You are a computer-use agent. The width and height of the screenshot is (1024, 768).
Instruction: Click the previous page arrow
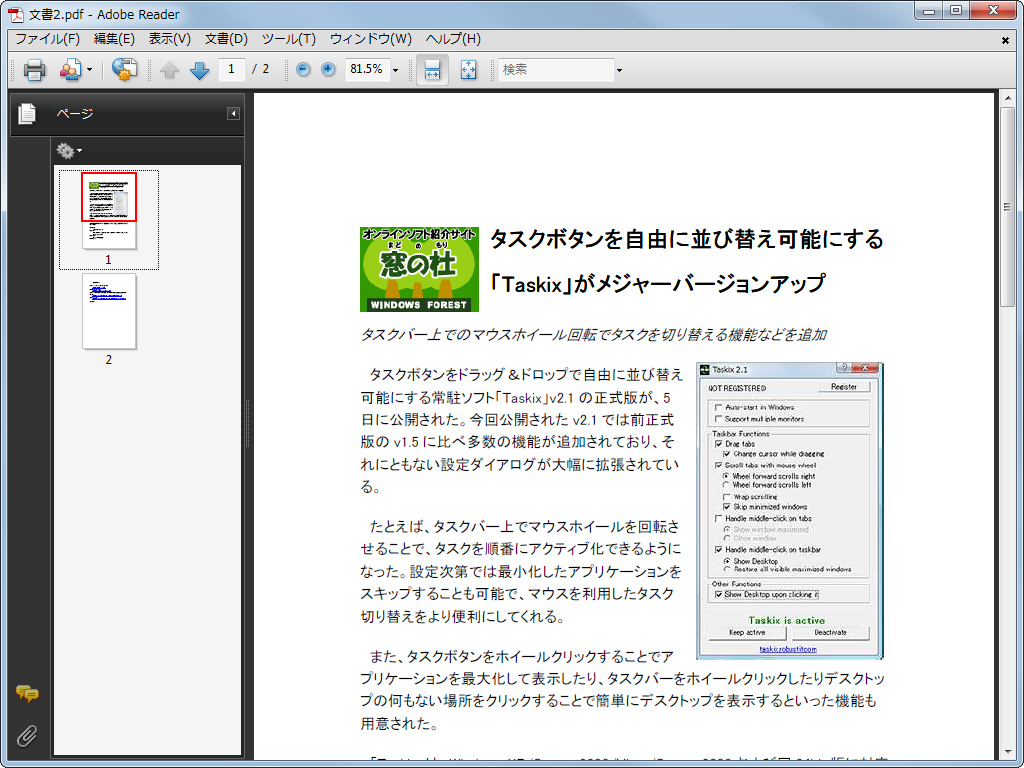click(x=169, y=70)
